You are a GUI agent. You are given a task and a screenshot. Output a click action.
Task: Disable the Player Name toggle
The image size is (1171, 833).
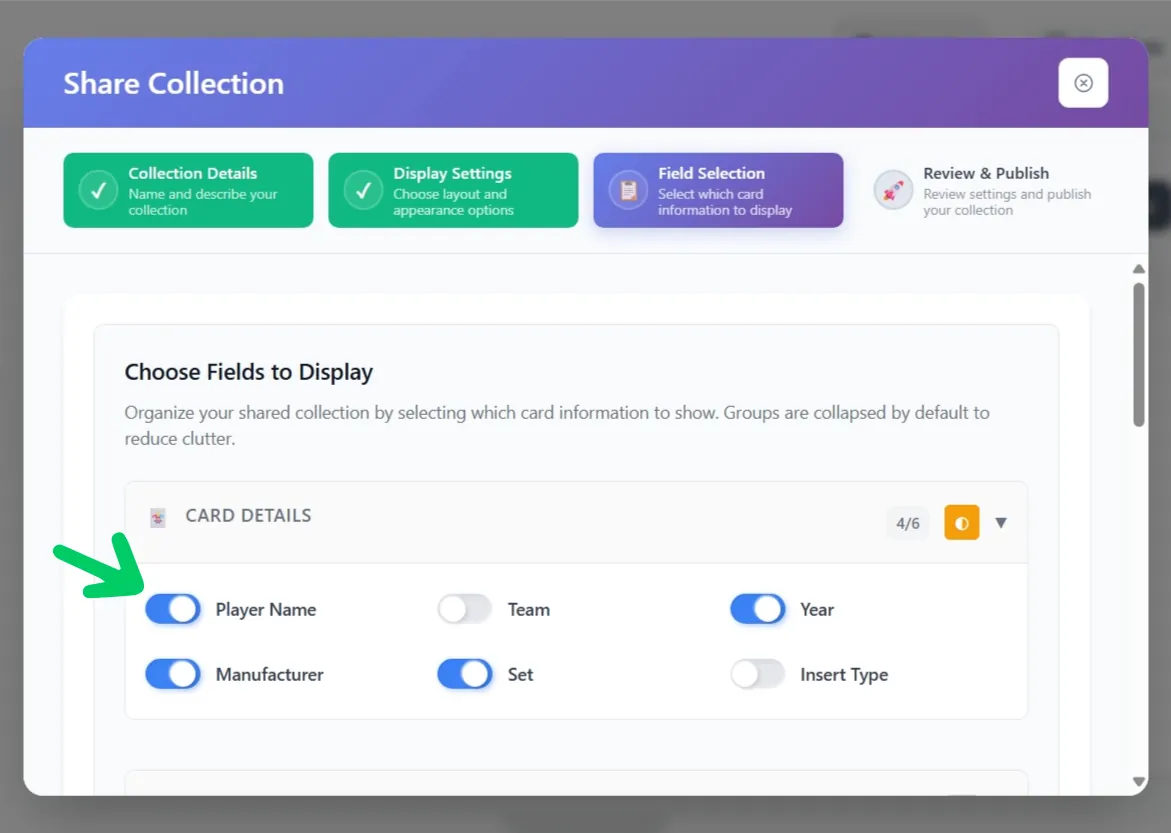pyautogui.click(x=172, y=609)
